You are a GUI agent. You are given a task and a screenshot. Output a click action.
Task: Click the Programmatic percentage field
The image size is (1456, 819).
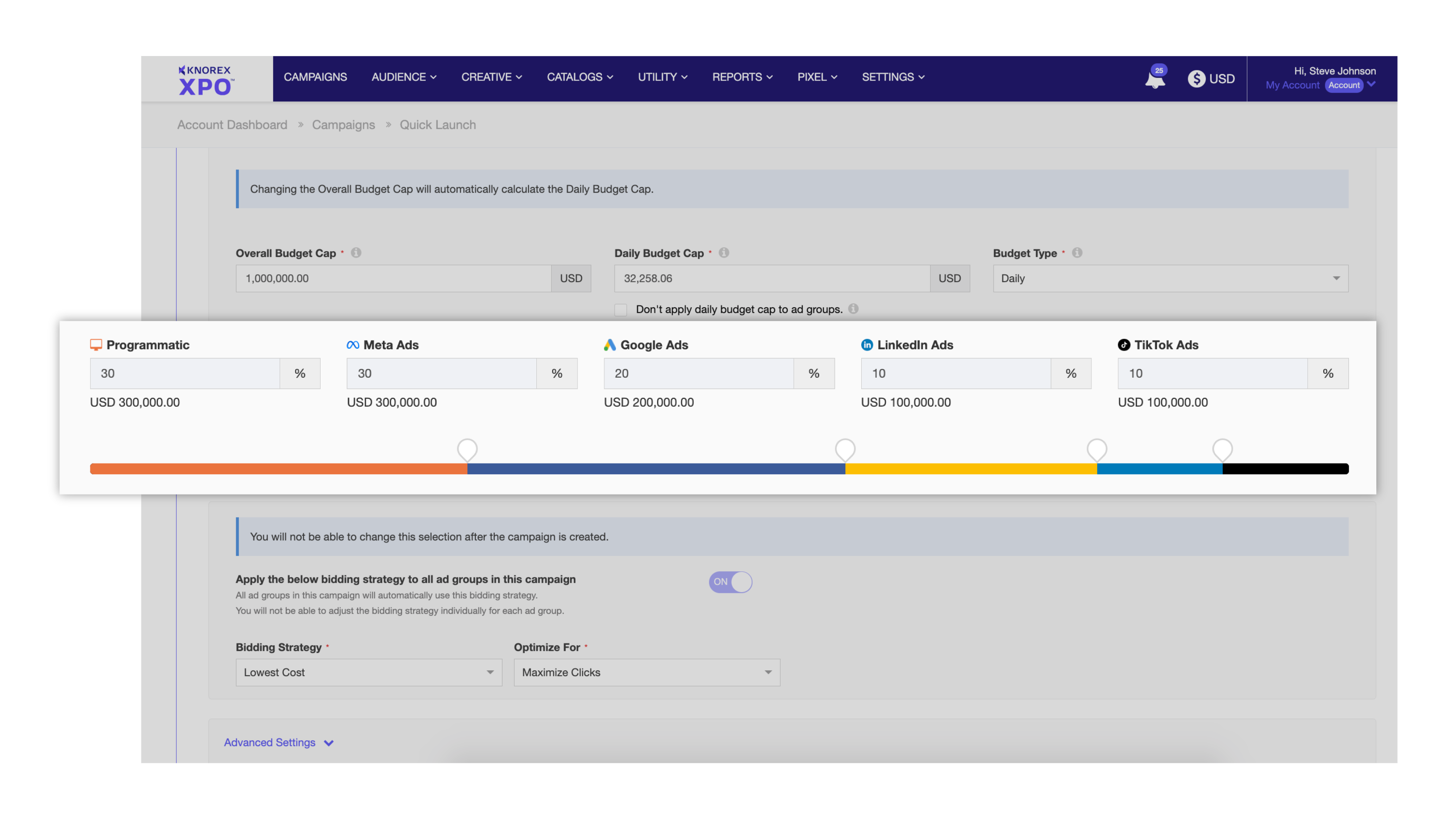tap(185, 373)
